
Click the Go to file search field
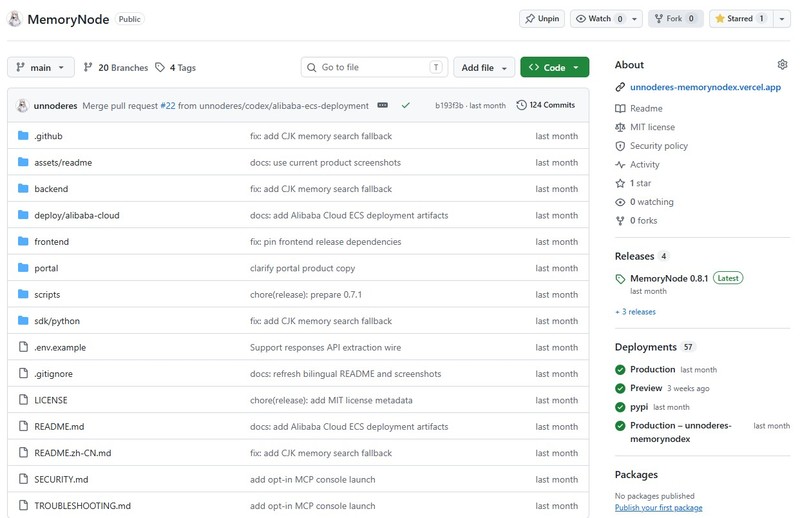374,67
